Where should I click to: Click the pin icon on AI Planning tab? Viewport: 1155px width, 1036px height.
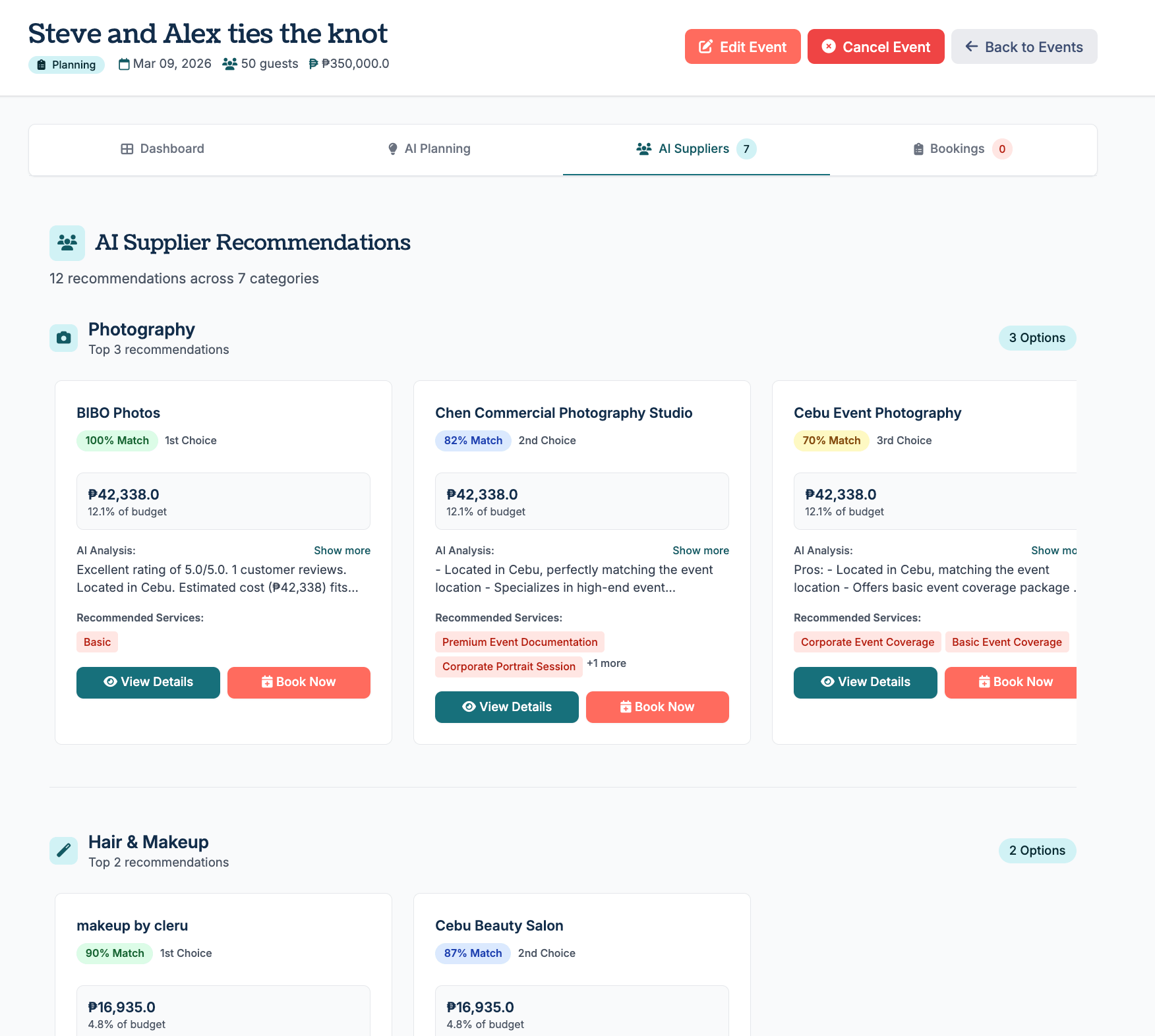click(394, 148)
